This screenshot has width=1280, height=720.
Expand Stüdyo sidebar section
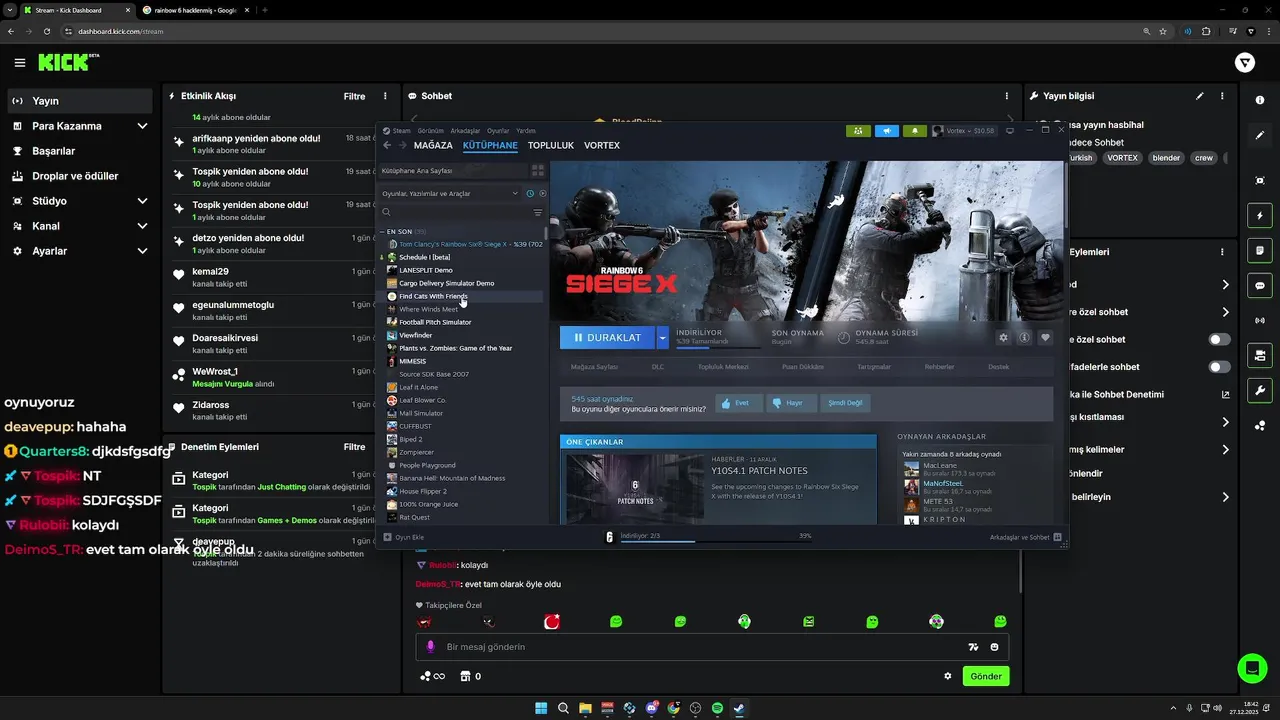(x=142, y=201)
